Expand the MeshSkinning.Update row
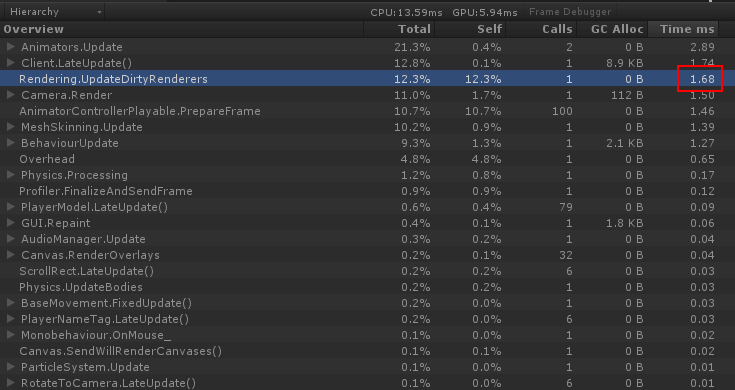The height and width of the screenshot is (390, 735). [x=11, y=127]
